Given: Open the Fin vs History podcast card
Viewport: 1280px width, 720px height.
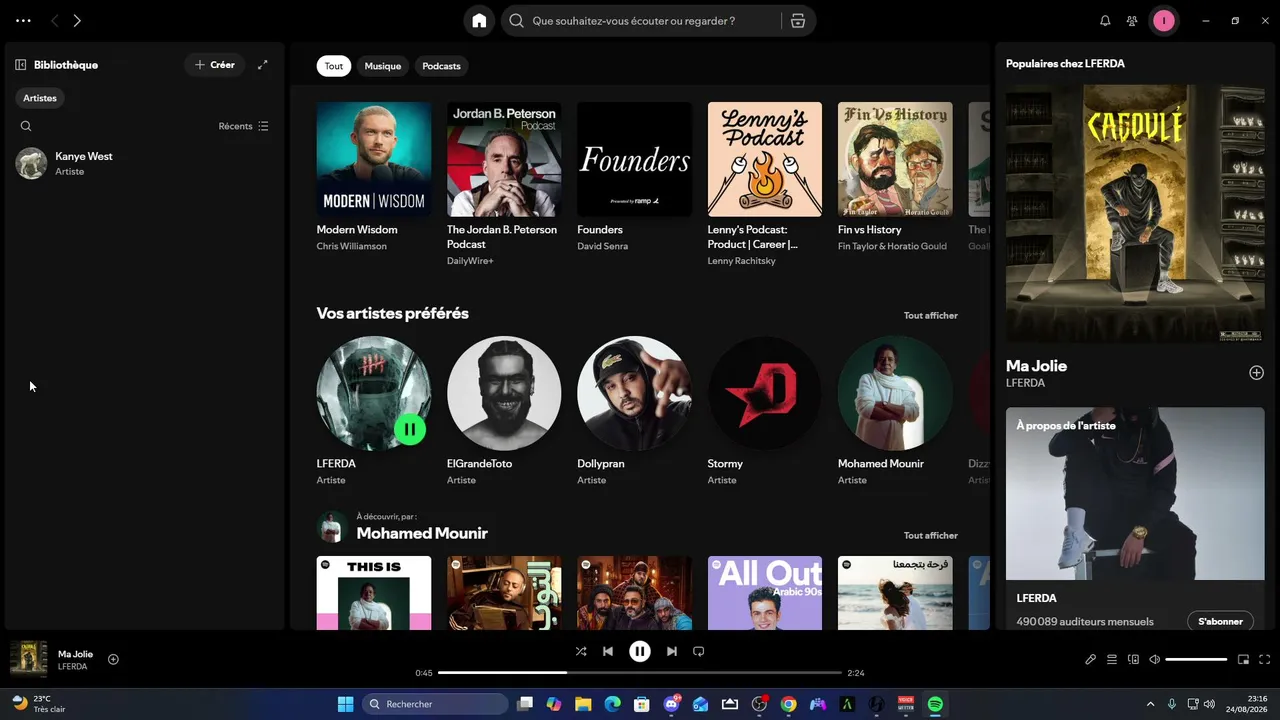Looking at the screenshot, I should point(895,177).
